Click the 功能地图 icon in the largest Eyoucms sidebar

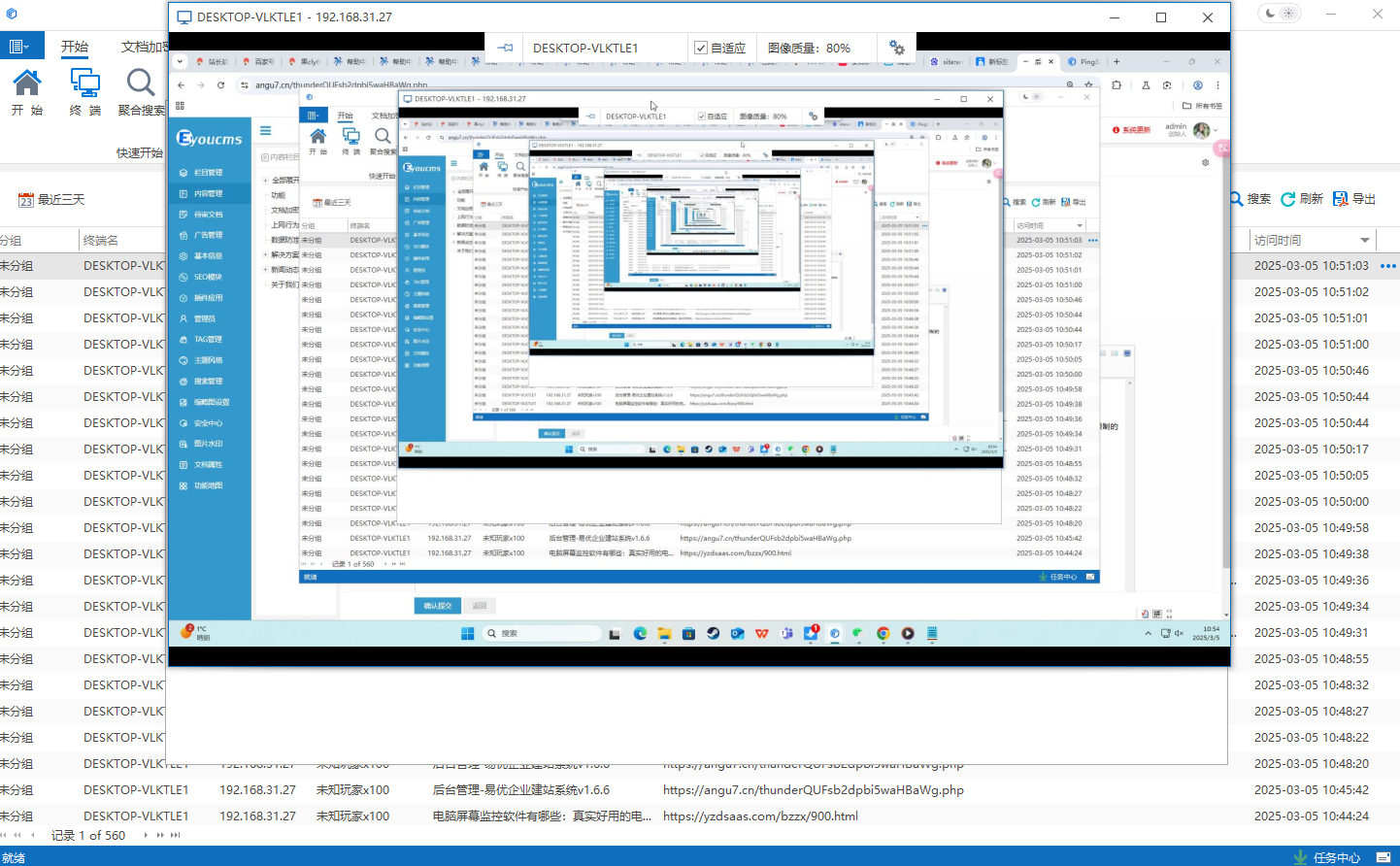183,485
